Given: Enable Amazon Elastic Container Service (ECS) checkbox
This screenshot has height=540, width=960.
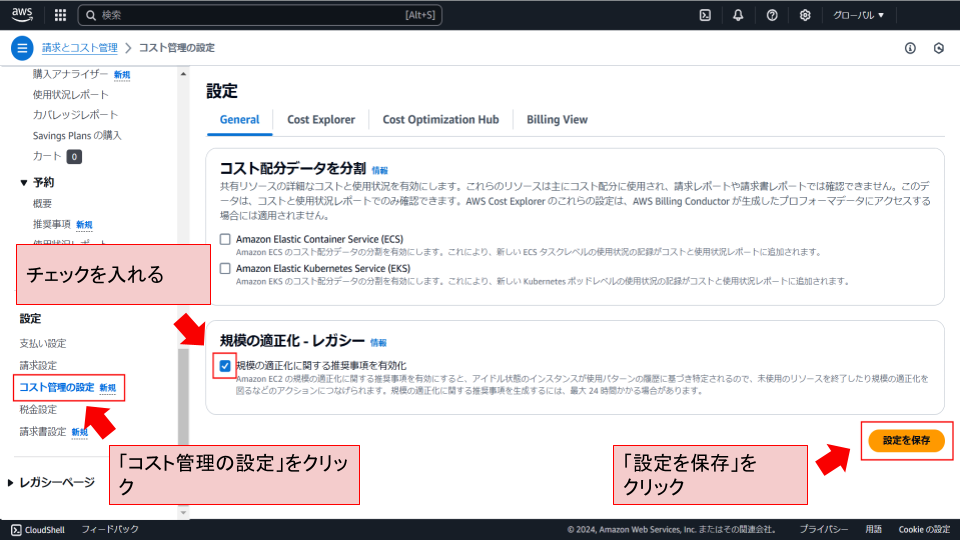Looking at the screenshot, I should tap(225, 239).
